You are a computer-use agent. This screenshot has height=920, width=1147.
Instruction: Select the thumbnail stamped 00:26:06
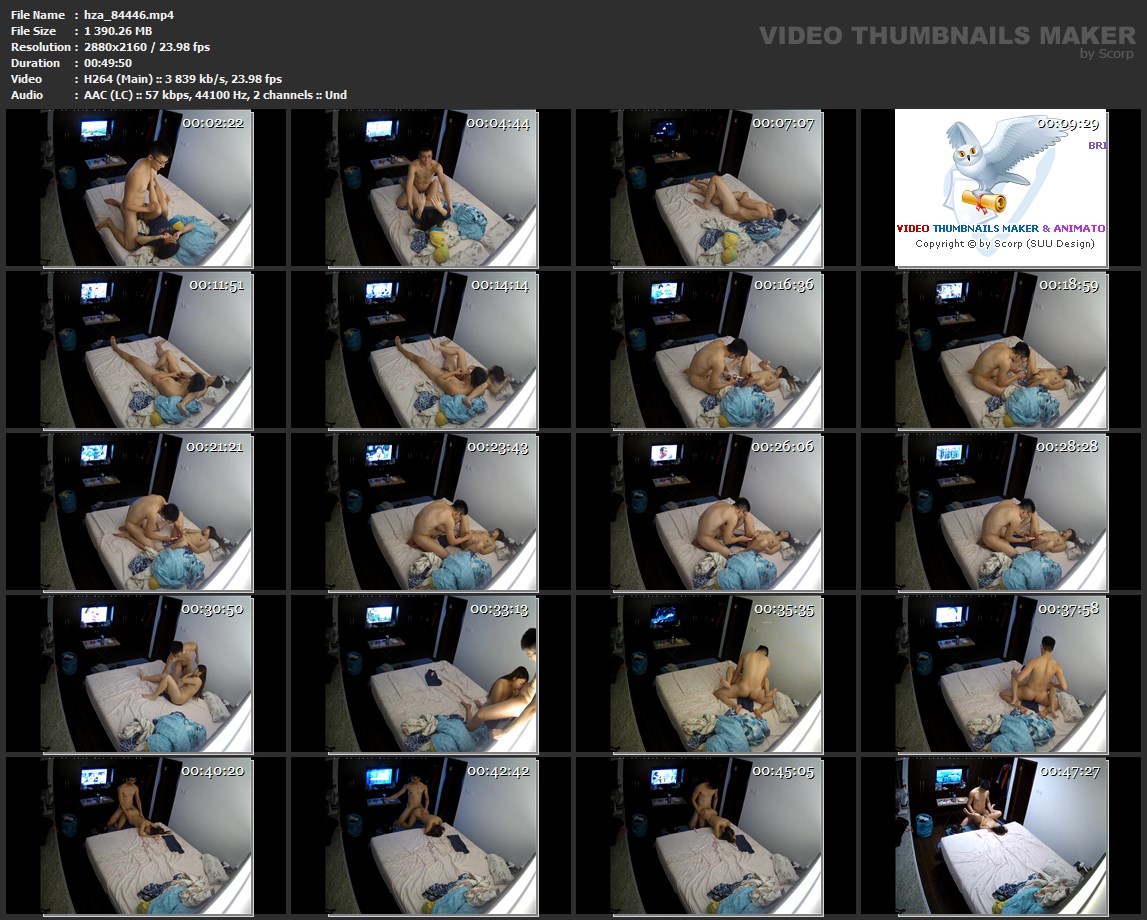[715, 512]
